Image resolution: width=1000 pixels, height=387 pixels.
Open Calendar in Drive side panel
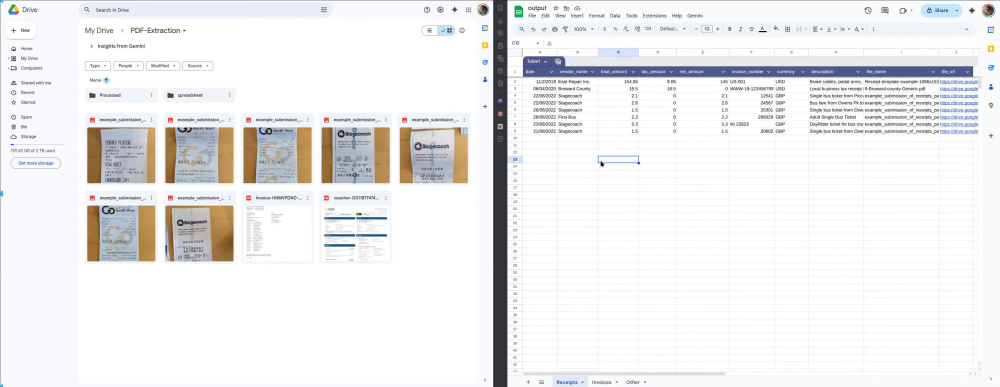click(x=485, y=29)
